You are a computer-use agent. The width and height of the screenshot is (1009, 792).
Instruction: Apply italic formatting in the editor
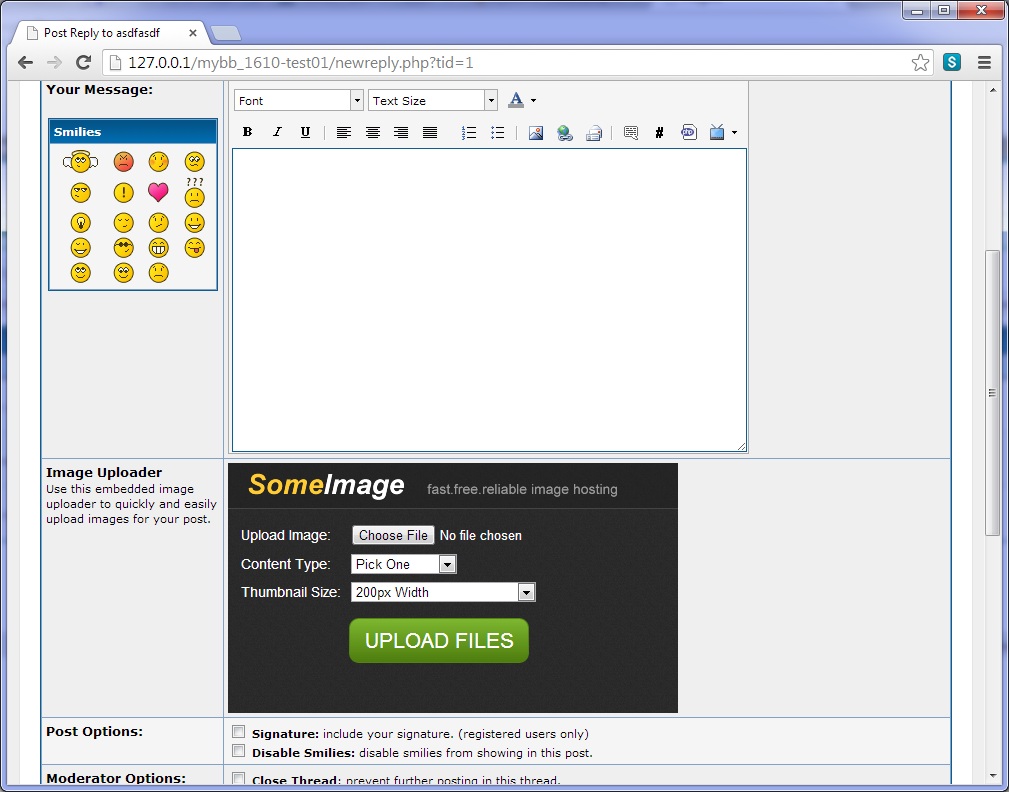(x=277, y=132)
